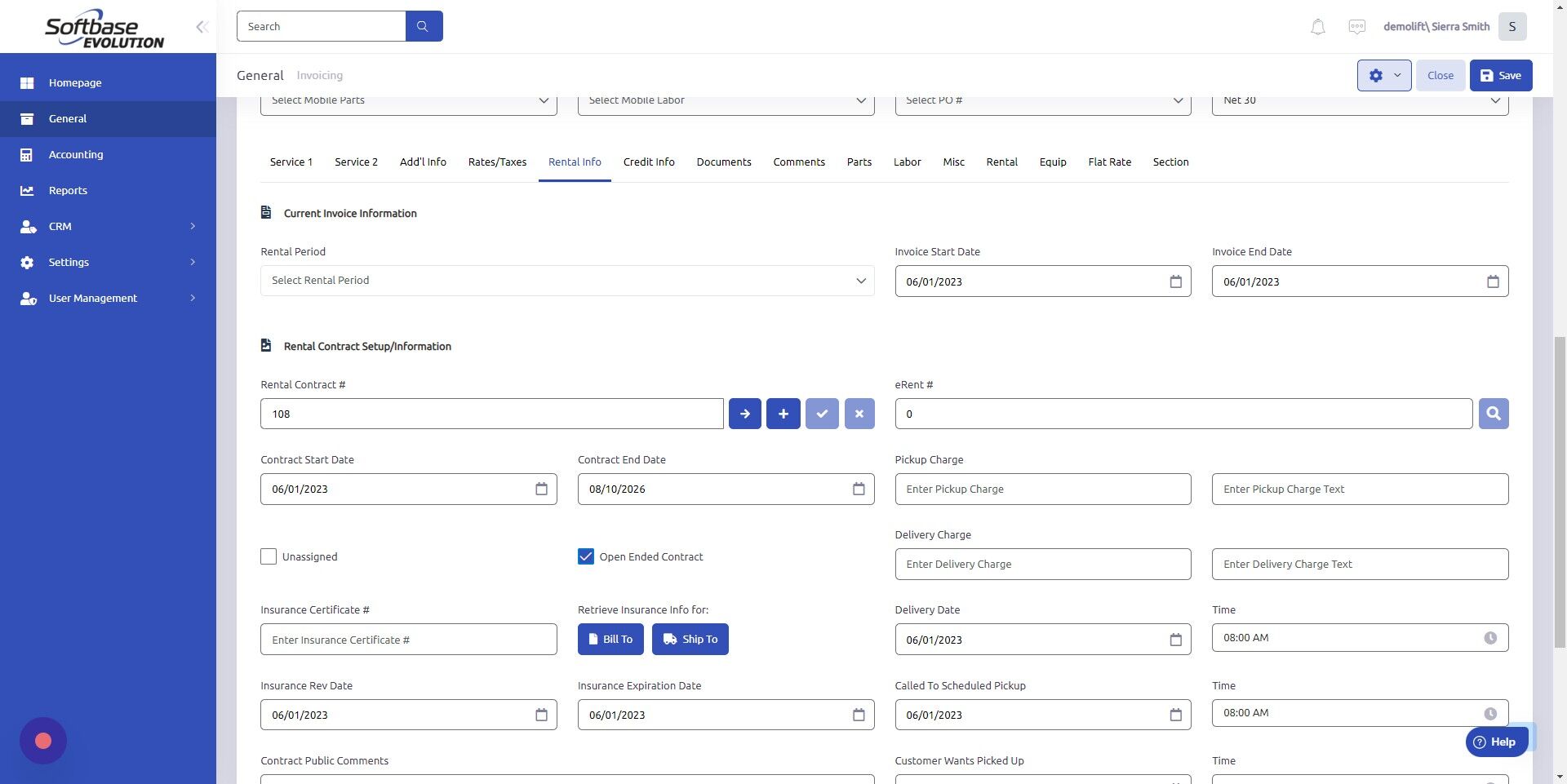This screenshot has width=1567, height=784.
Task: Enable the Unassigned checkbox
Action: pos(268,556)
